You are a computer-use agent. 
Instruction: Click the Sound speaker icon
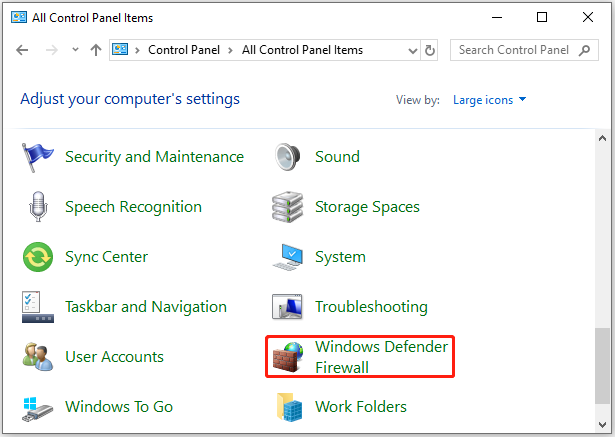click(287, 157)
